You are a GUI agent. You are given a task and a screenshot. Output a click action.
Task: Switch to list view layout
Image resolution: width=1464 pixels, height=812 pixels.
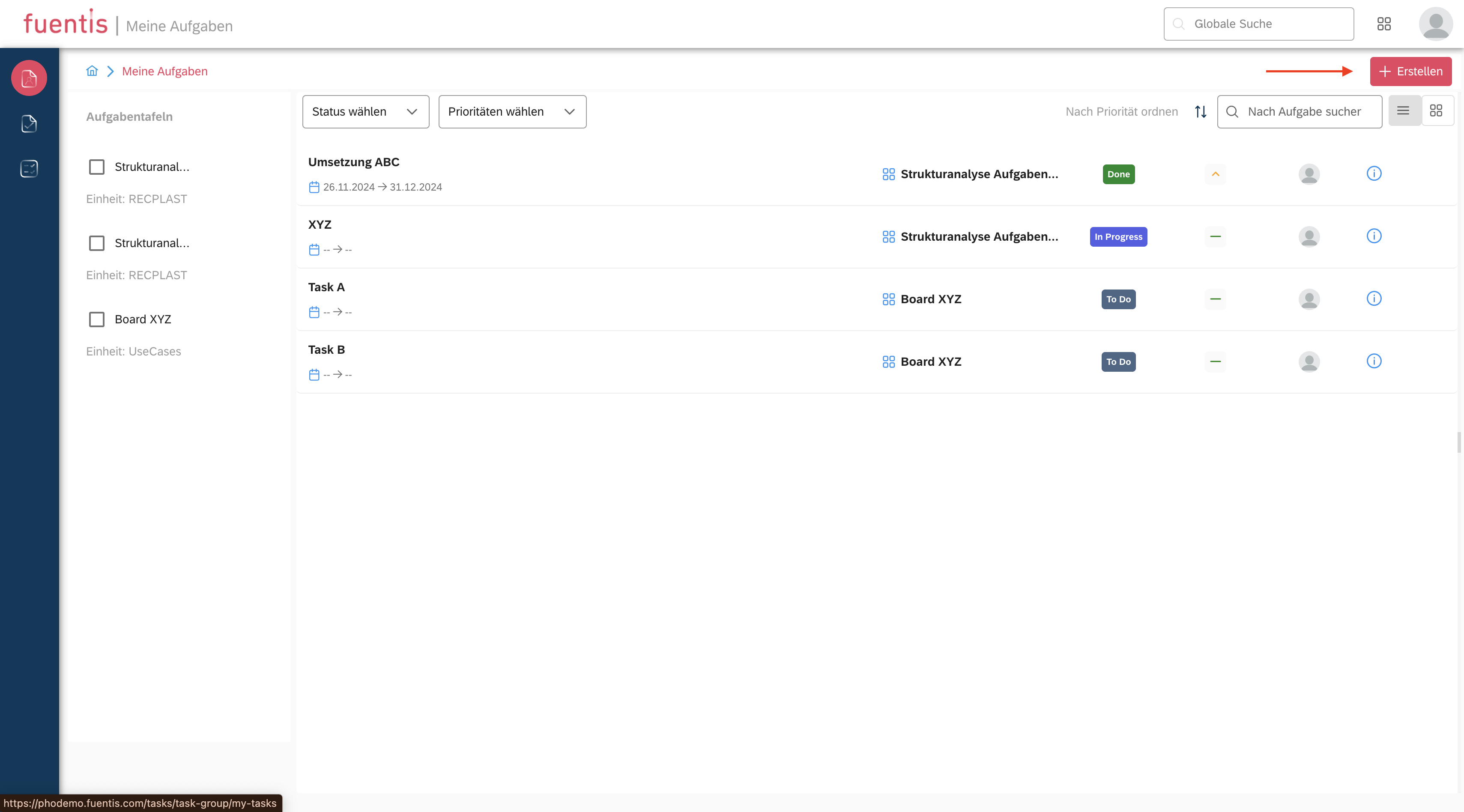[1403, 111]
